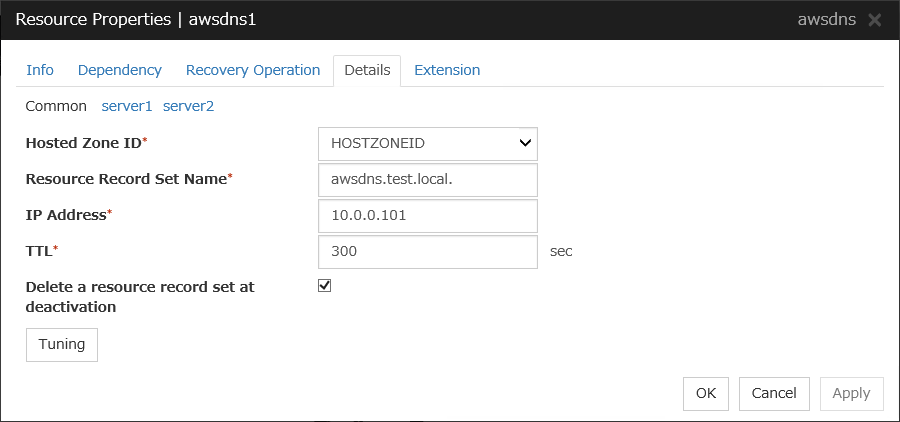Select the Details tab

coord(367,70)
